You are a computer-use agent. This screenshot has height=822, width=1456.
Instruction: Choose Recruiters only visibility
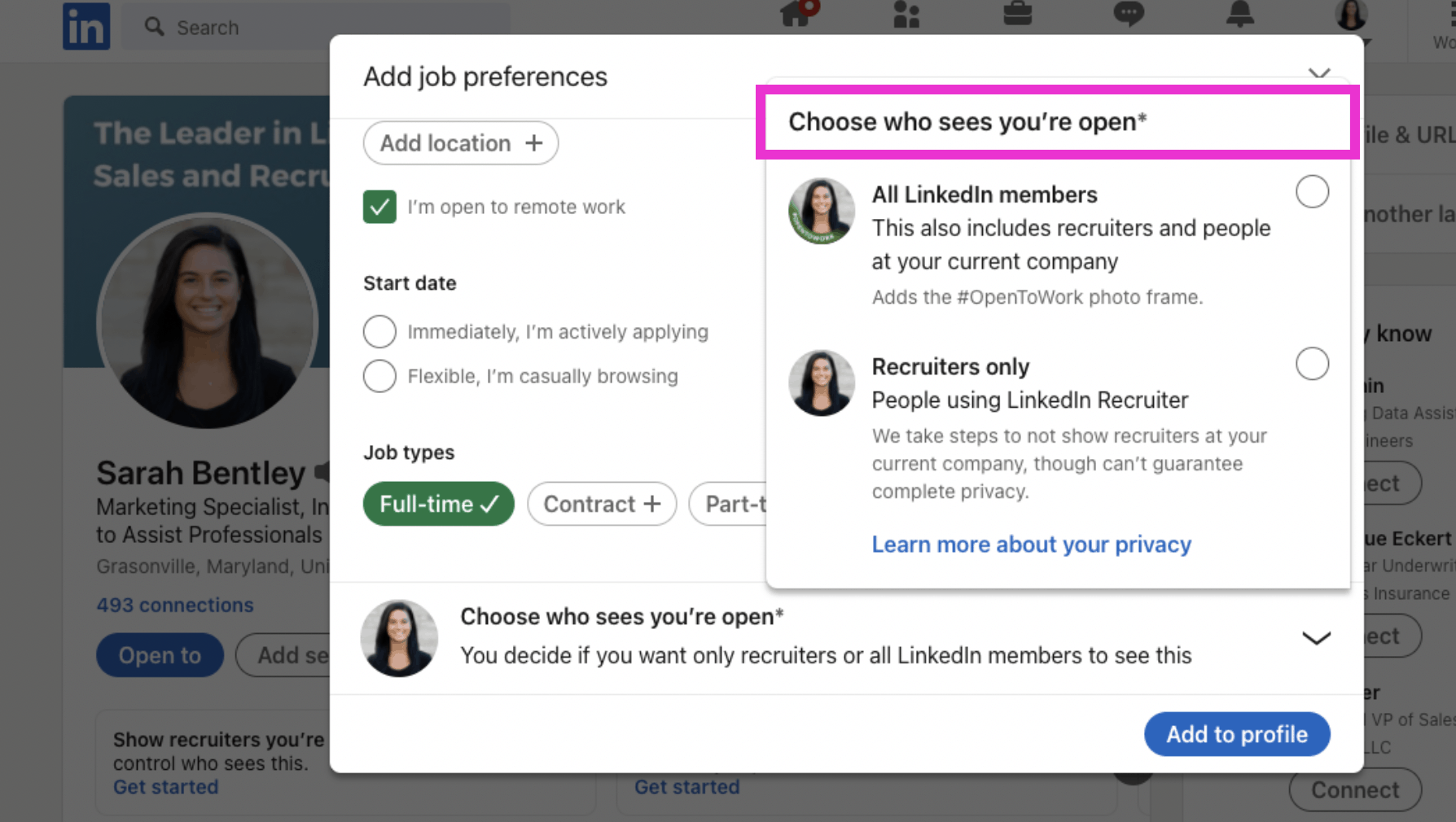point(1311,365)
